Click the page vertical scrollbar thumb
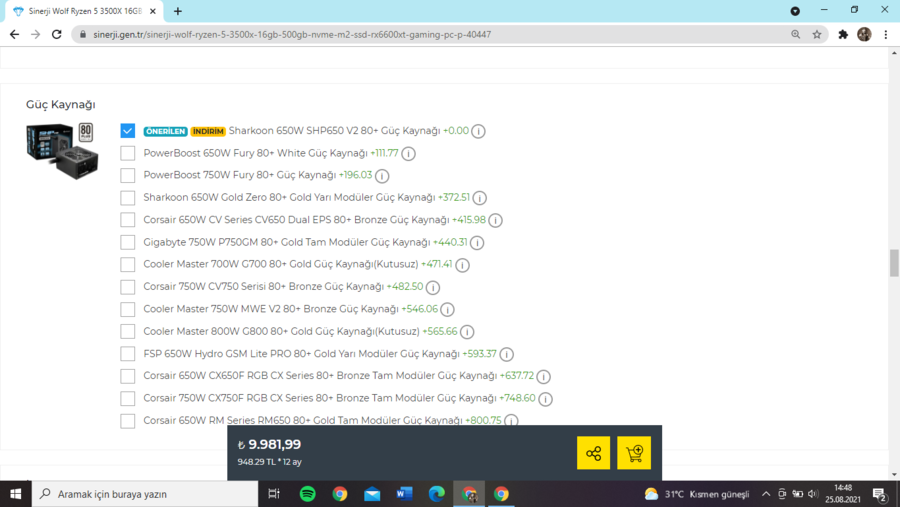 (x=894, y=262)
